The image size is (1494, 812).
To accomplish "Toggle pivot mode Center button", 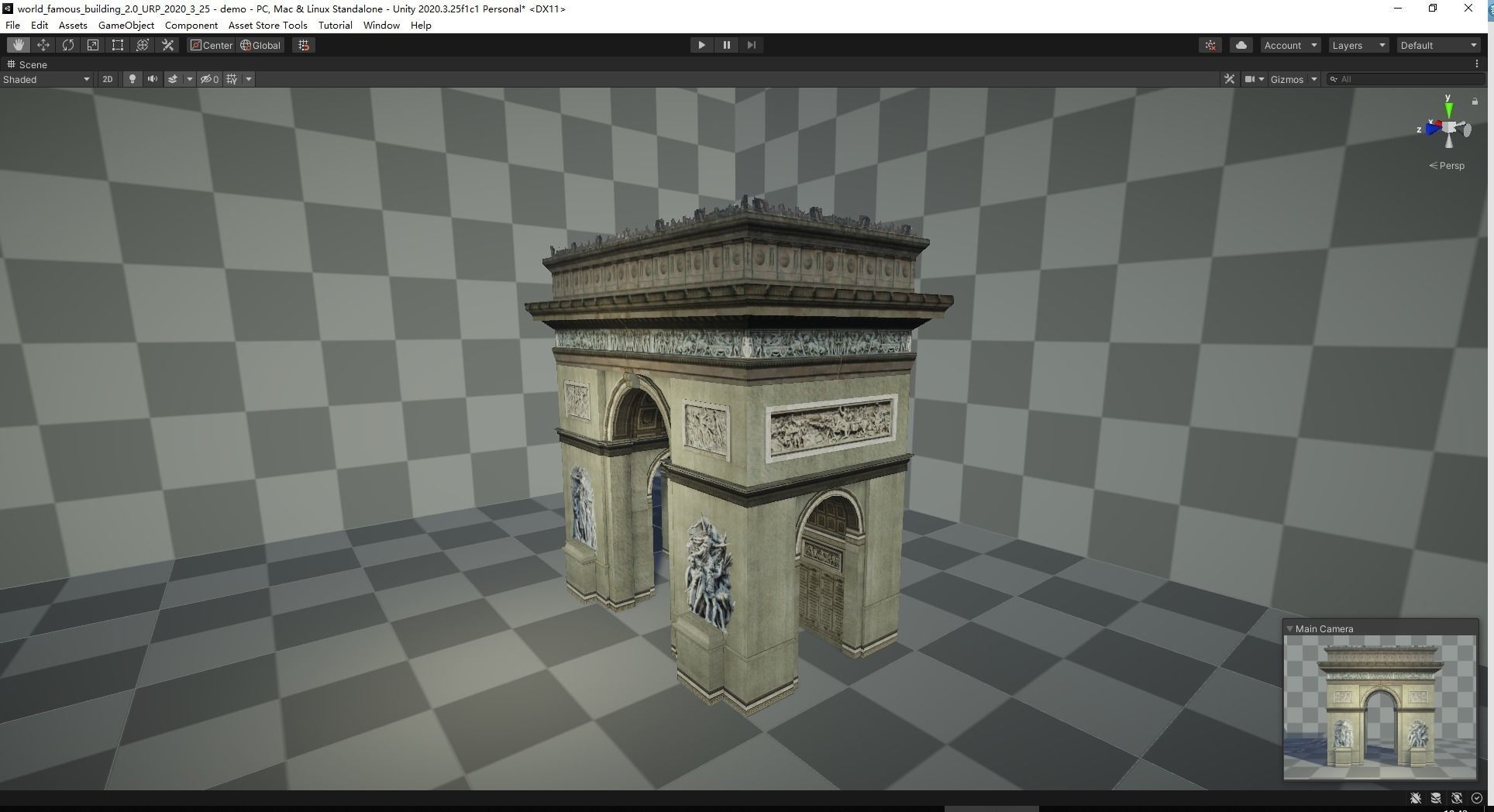I will pos(212,45).
